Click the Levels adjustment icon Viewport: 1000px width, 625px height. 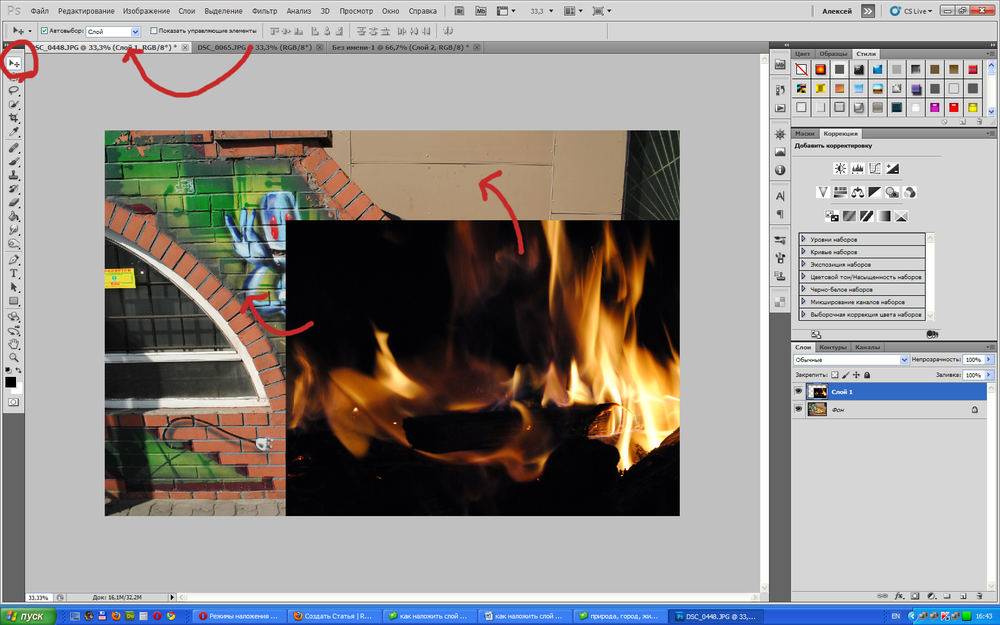(x=858, y=169)
